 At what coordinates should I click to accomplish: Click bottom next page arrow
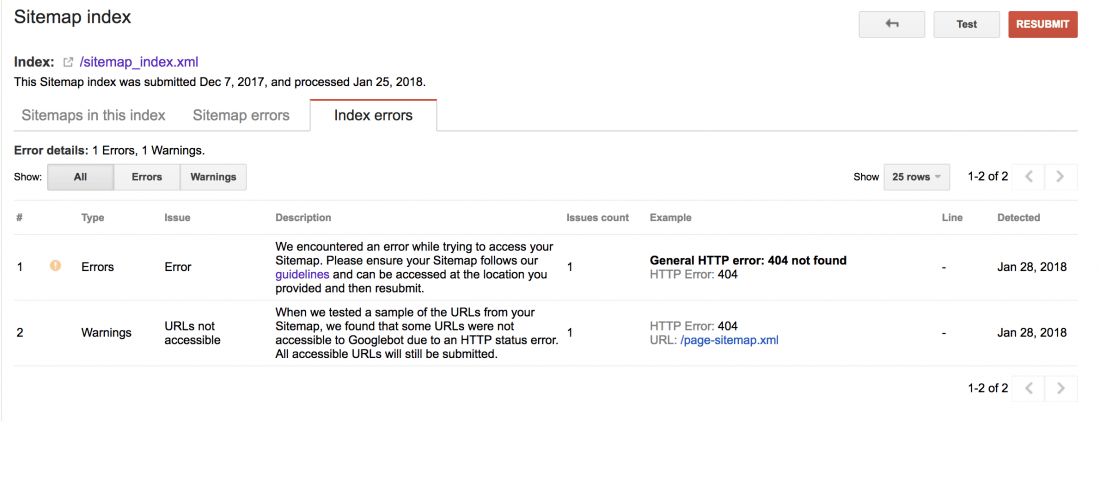[x=1061, y=388]
